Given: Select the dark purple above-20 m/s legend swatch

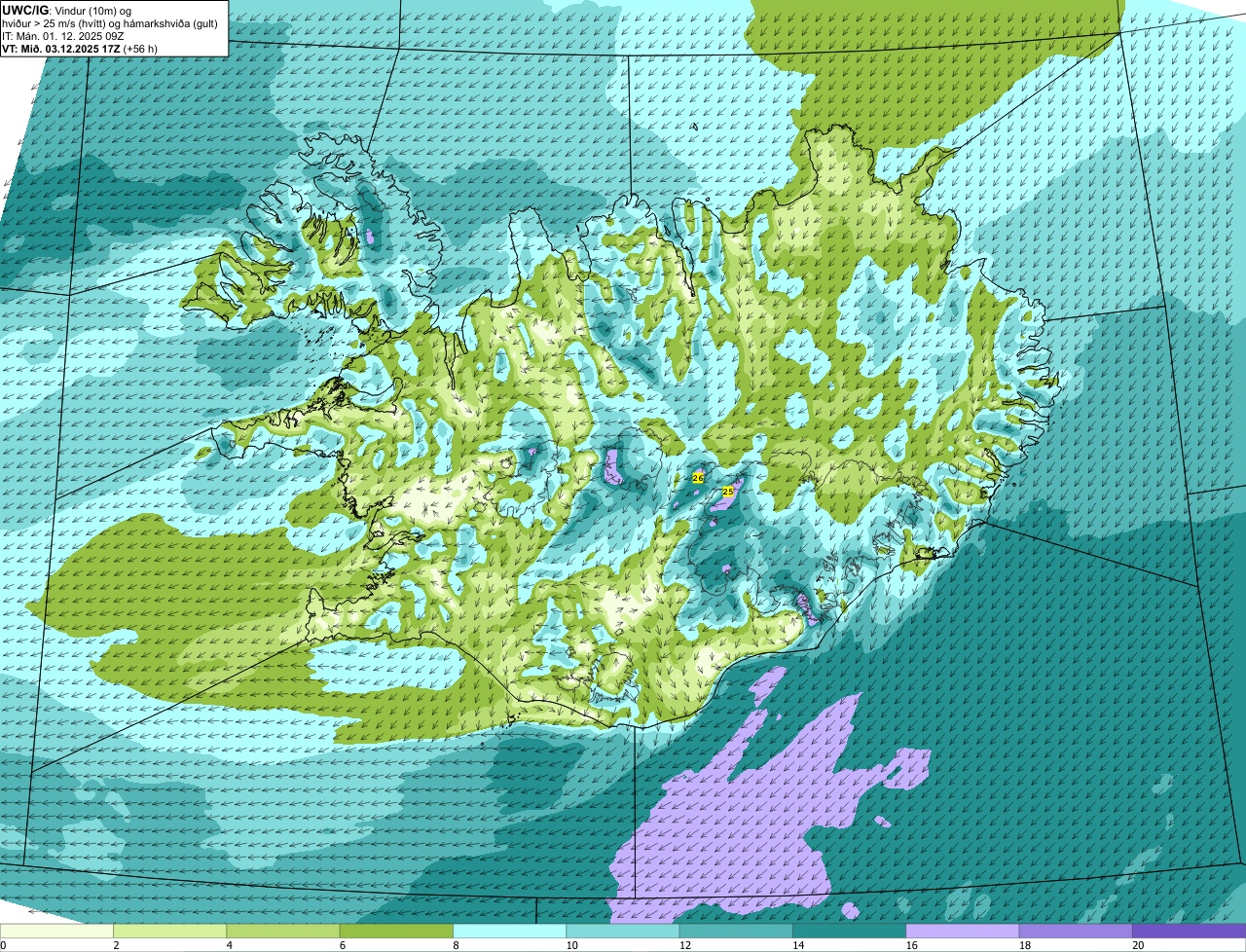Looking at the screenshot, I should tap(1190, 931).
